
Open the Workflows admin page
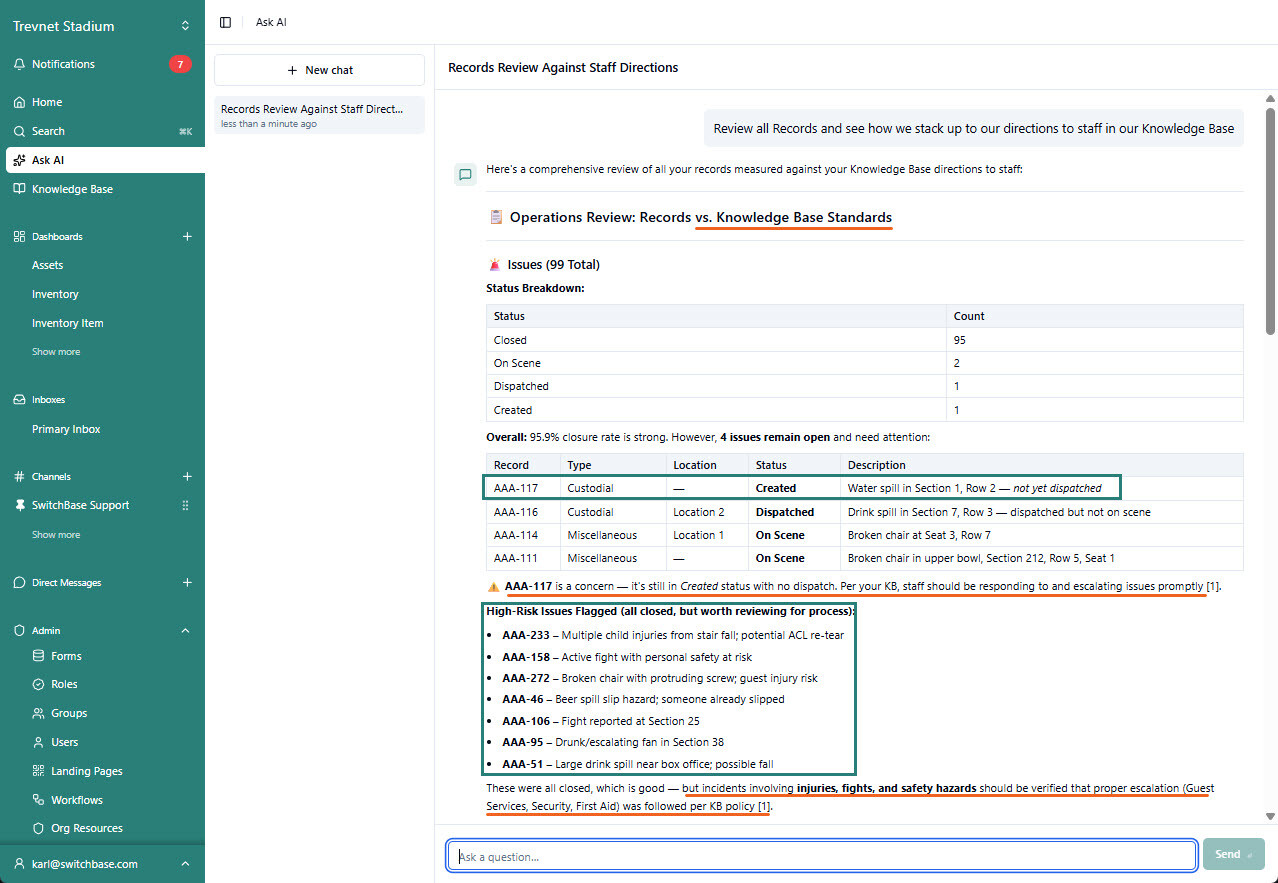(77, 800)
